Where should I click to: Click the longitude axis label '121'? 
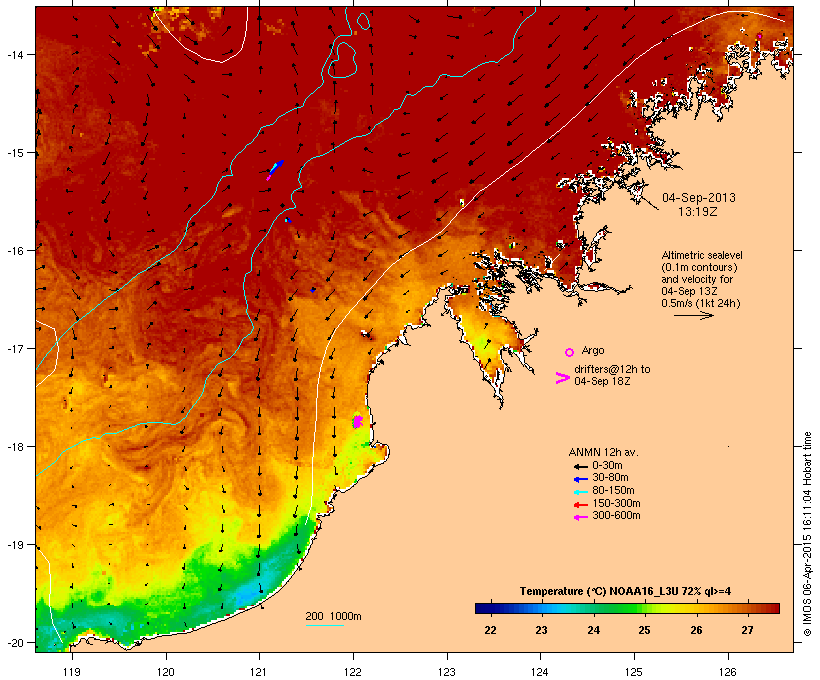coord(259,672)
